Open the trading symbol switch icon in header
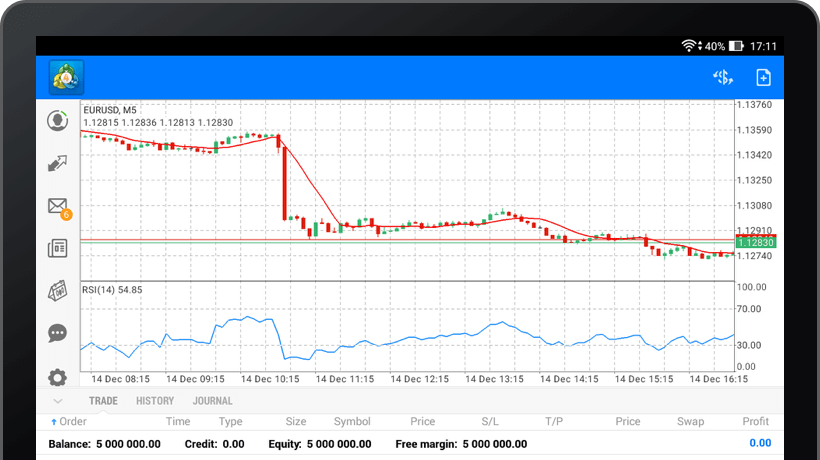Image resolution: width=820 pixels, height=460 pixels. click(x=723, y=78)
